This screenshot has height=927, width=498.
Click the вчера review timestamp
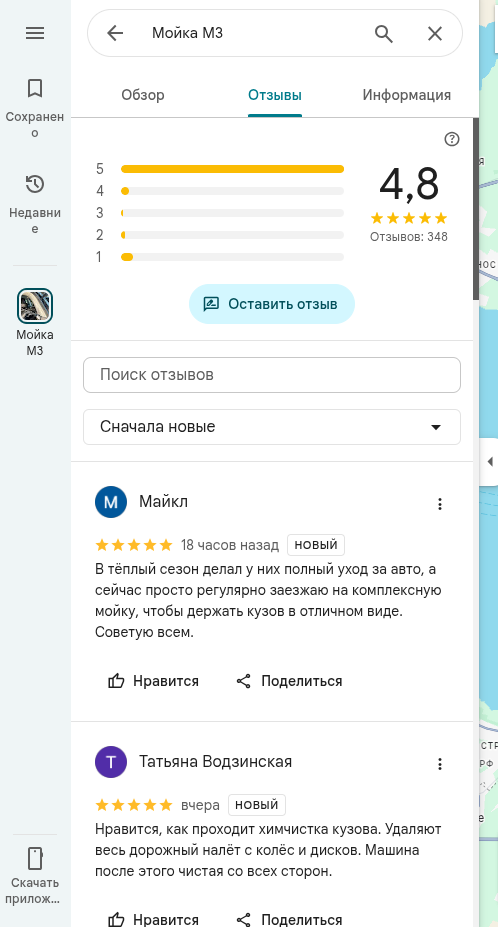(201, 805)
